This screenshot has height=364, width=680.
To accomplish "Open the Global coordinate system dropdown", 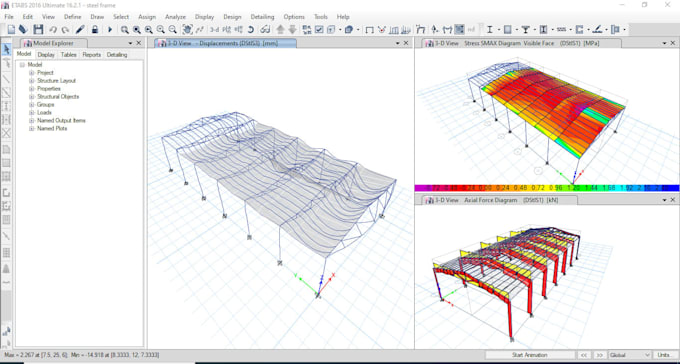I will [630, 355].
